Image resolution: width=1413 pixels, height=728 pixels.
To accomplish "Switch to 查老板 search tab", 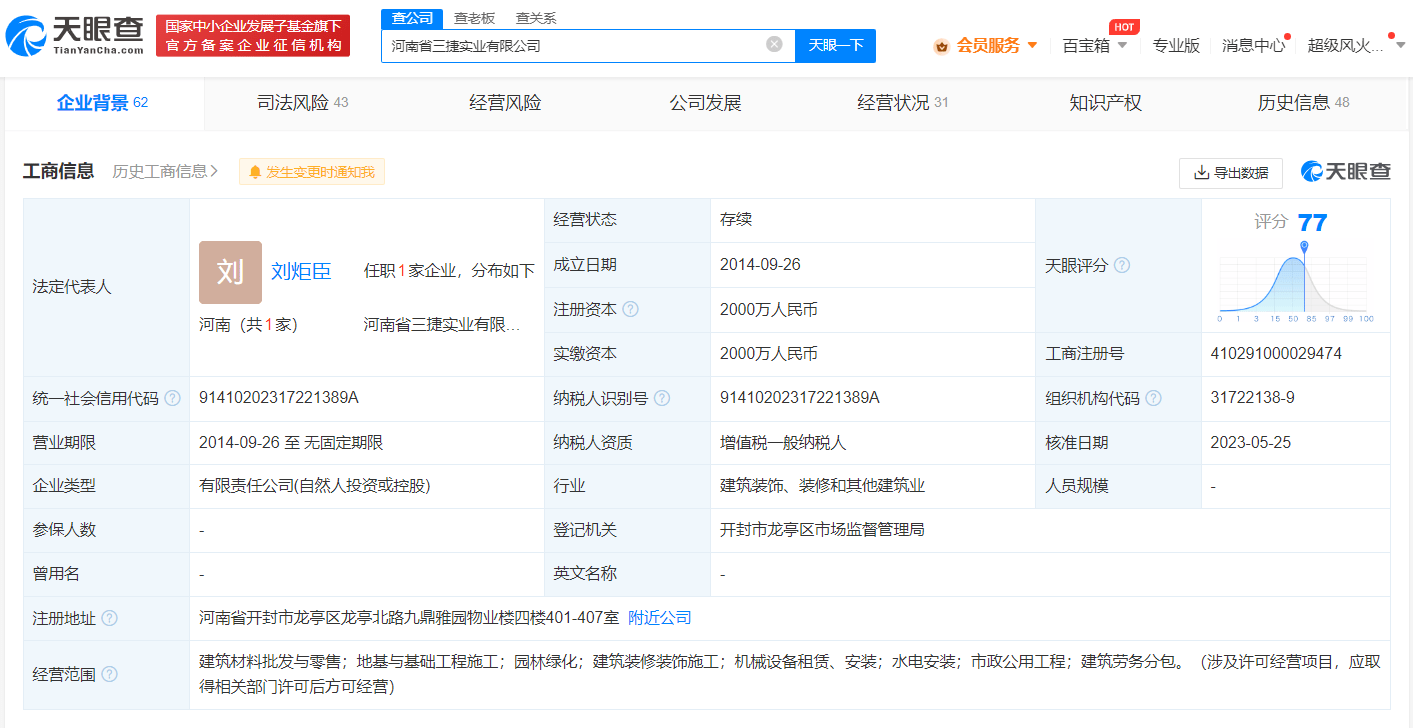I will [474, 18].
